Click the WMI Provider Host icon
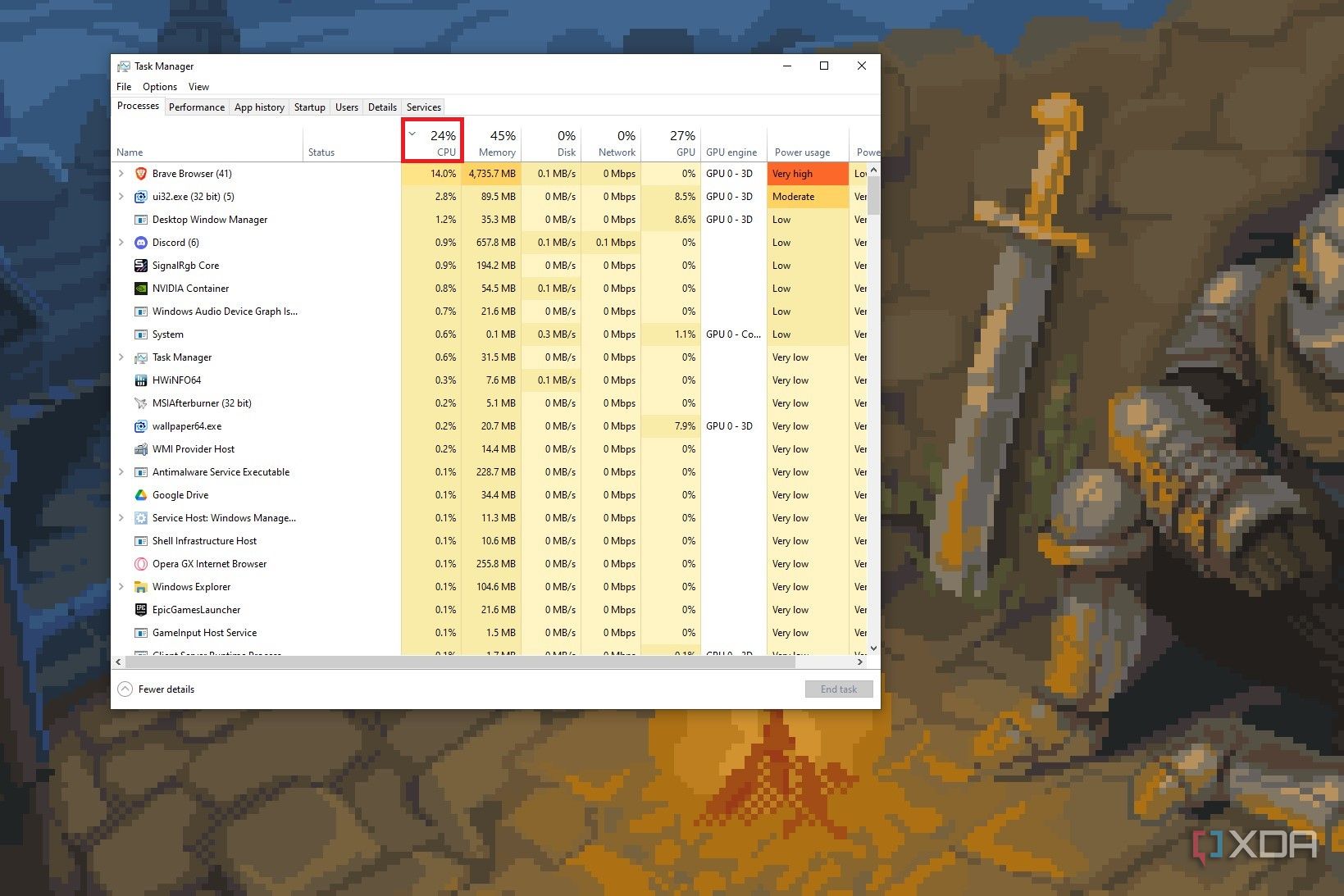This screenshot has width=1344, height=896. pyautogui.click(x=140, y=449)
